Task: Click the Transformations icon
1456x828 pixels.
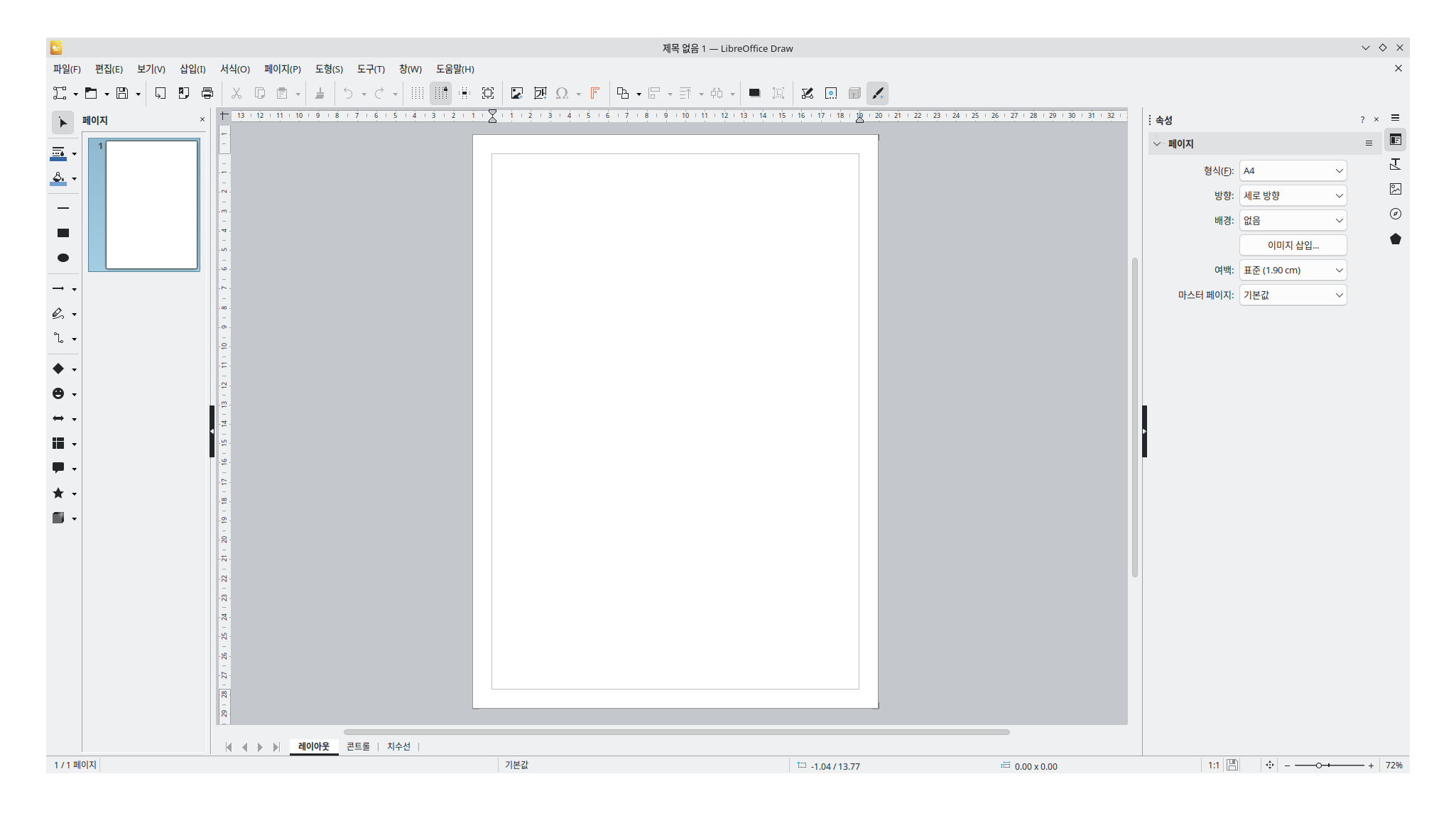Action: (x=623, y=93)
